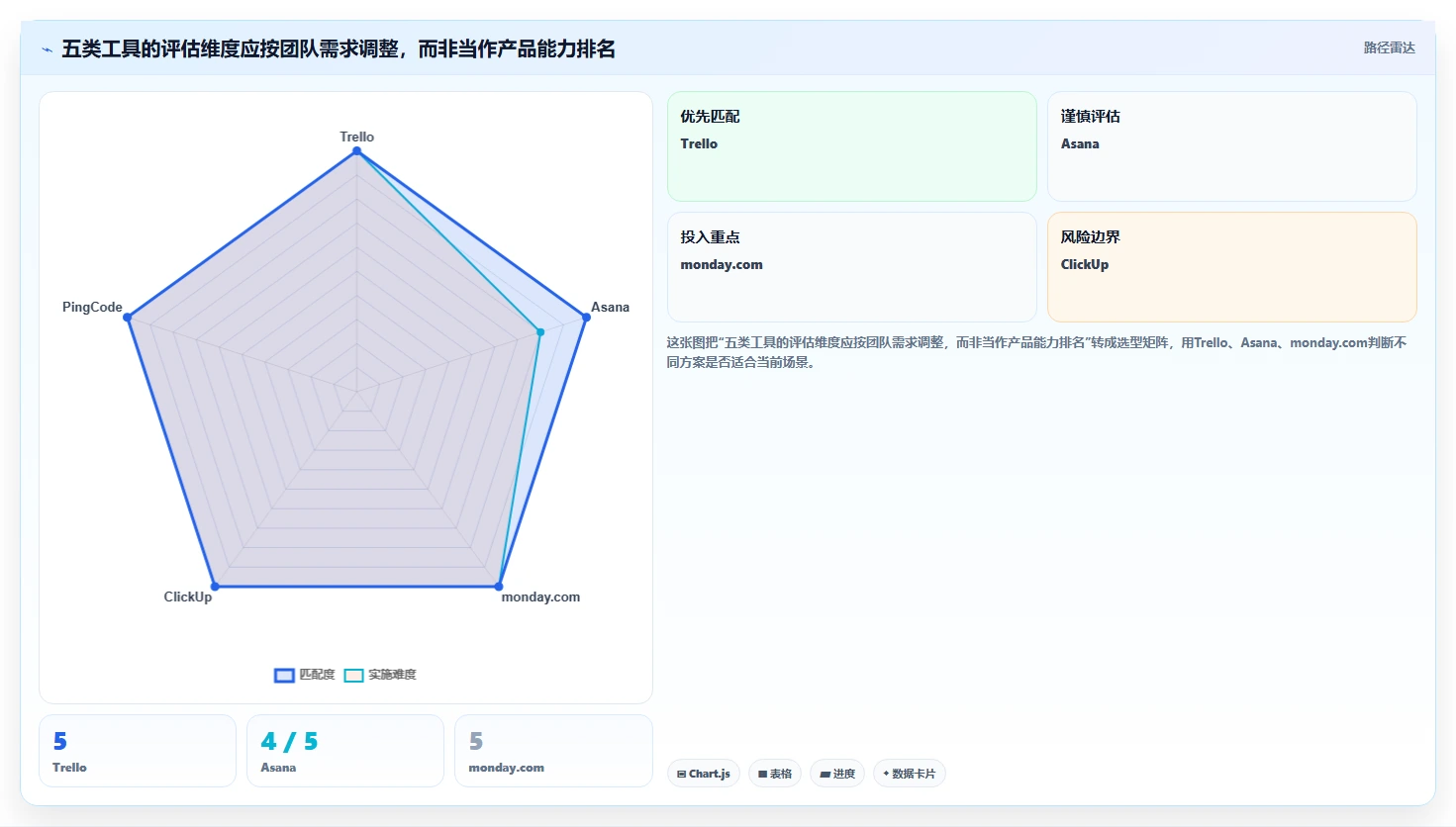
Task: Select the Trello radar data point
Action: point(356,150)
